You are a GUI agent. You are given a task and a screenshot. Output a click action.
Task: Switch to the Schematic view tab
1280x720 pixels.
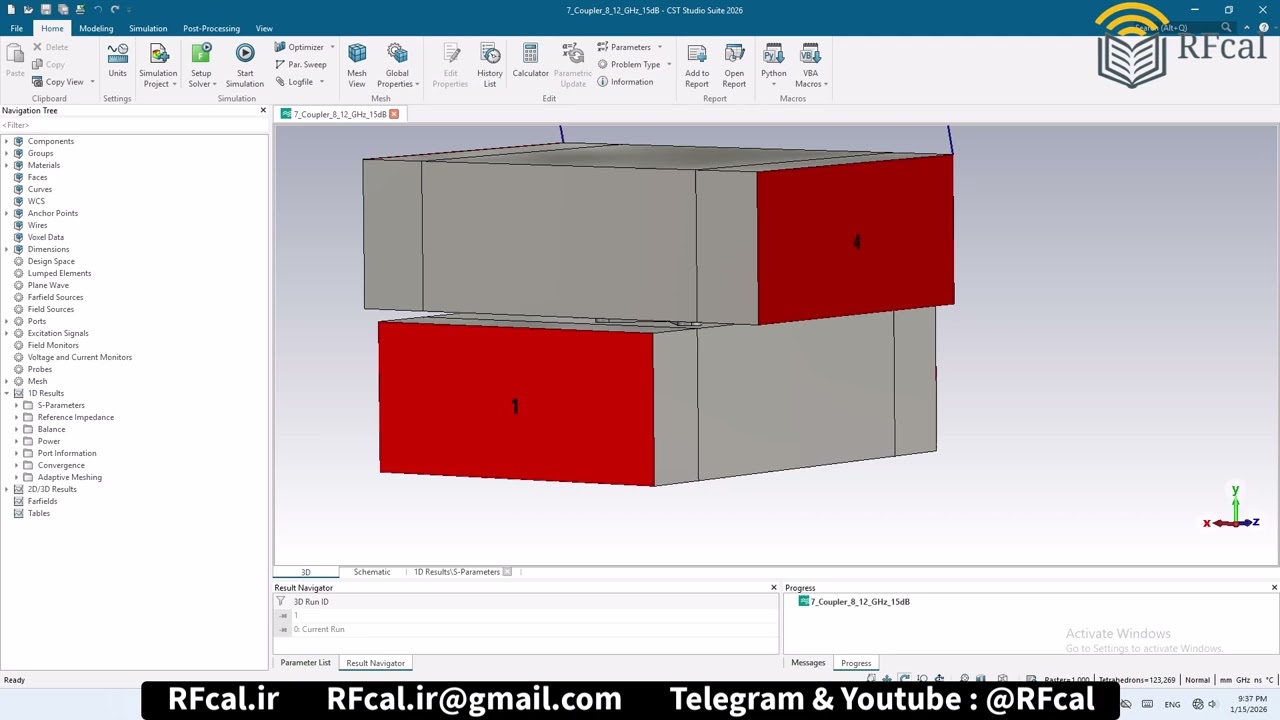coord(372,572)
